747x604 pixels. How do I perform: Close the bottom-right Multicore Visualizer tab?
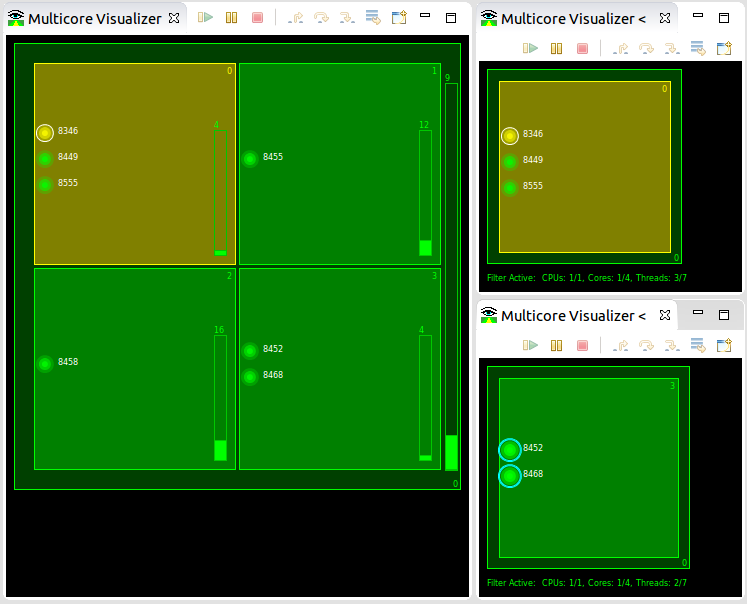665,315
